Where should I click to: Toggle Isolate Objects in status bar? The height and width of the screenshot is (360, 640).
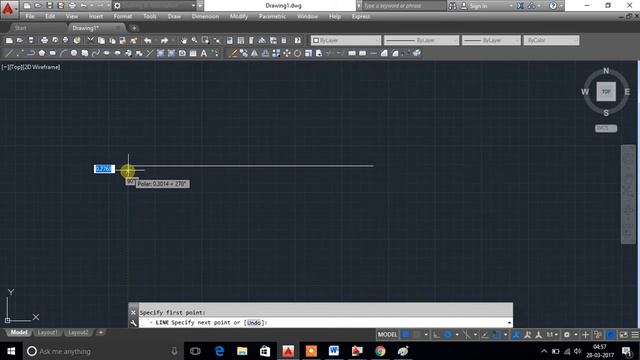598,335
